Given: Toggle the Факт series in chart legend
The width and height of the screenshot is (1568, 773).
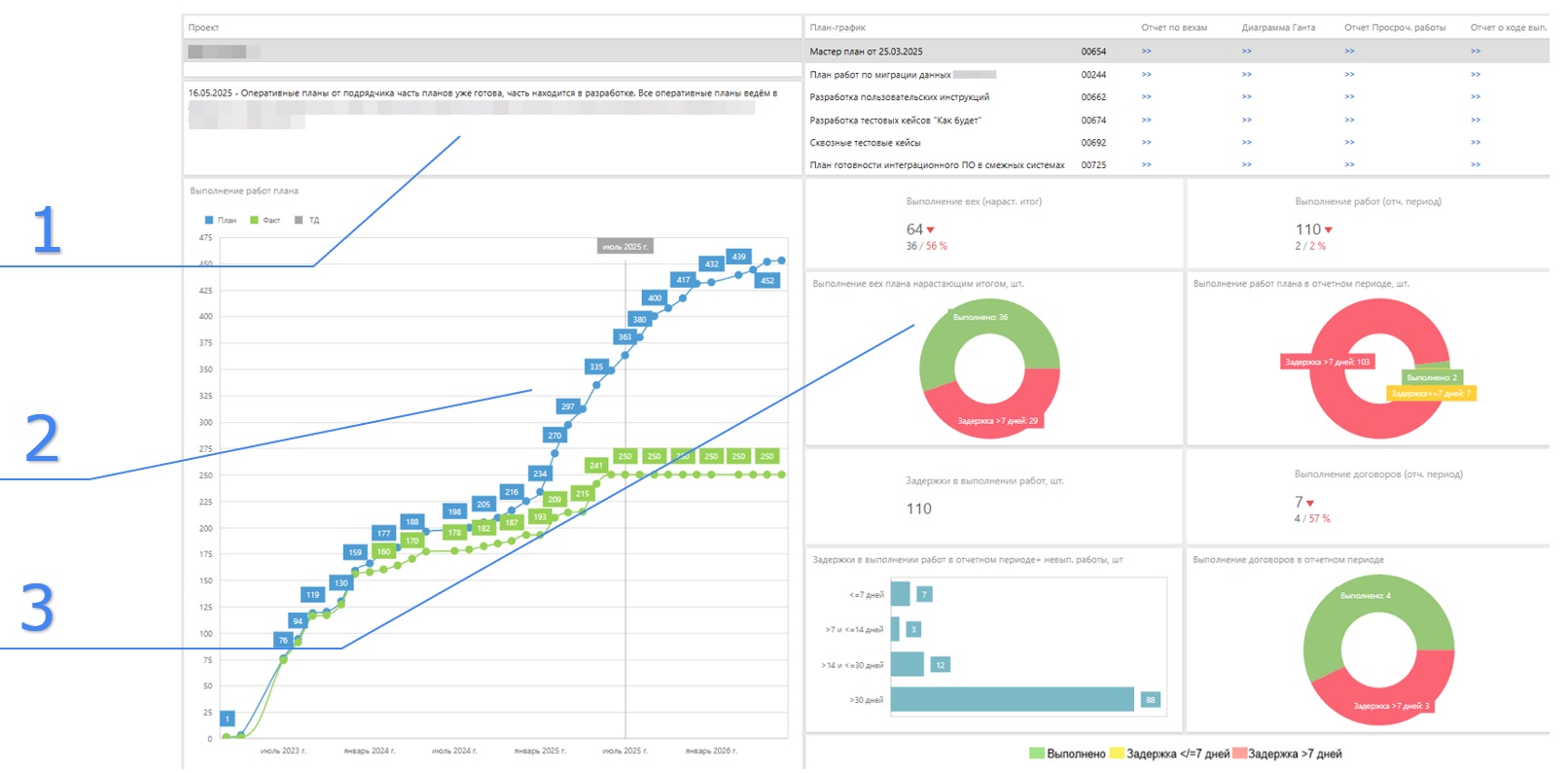Looking at the screenshot, I should [x=265, y=220].
